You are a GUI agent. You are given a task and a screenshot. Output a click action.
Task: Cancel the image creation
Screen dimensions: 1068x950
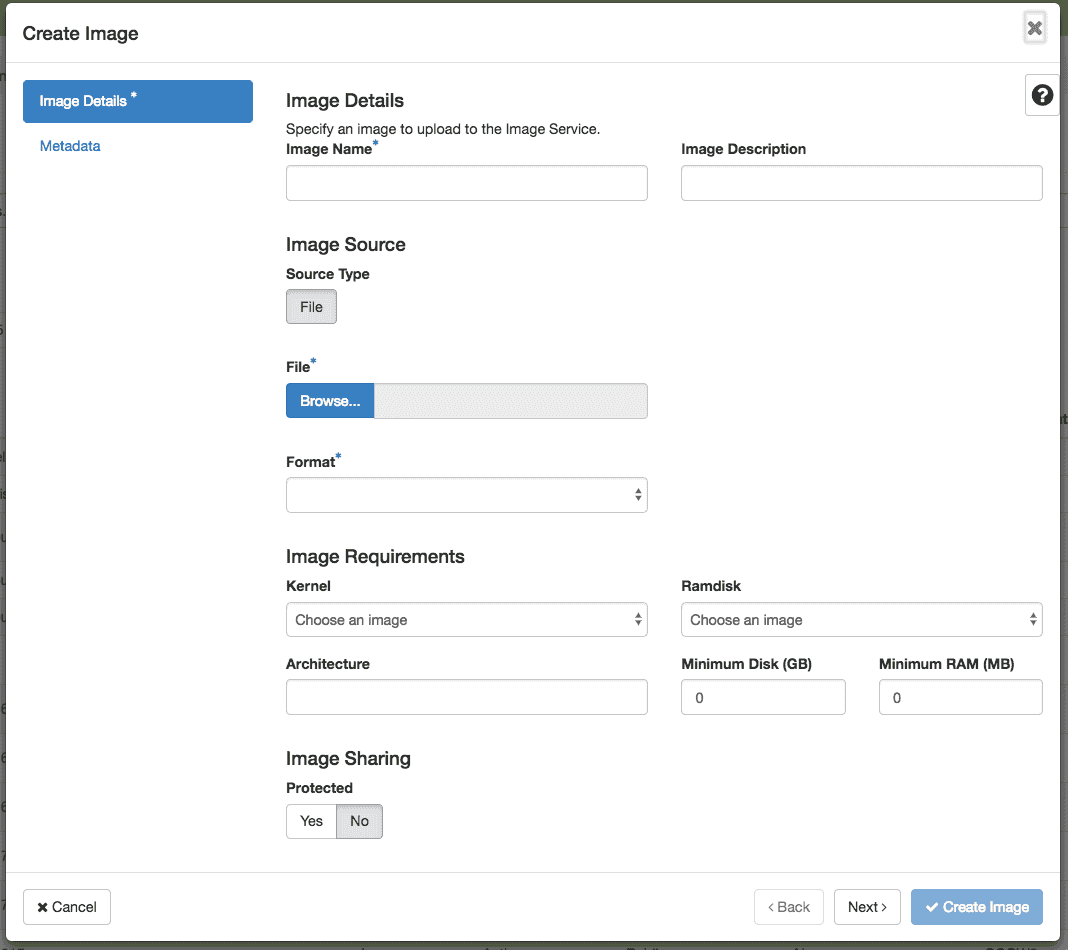(66, 906)
